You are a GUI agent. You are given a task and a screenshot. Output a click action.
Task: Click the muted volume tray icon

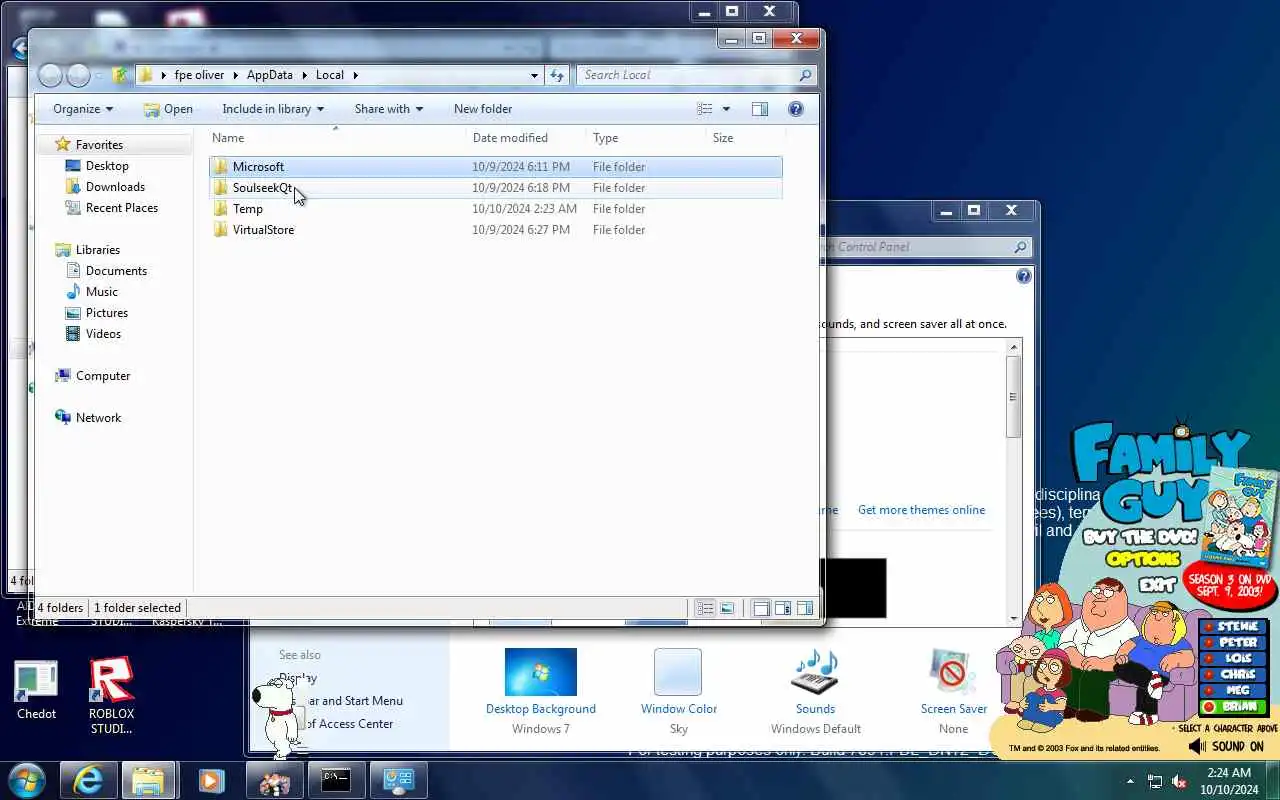pos(1180,781)
